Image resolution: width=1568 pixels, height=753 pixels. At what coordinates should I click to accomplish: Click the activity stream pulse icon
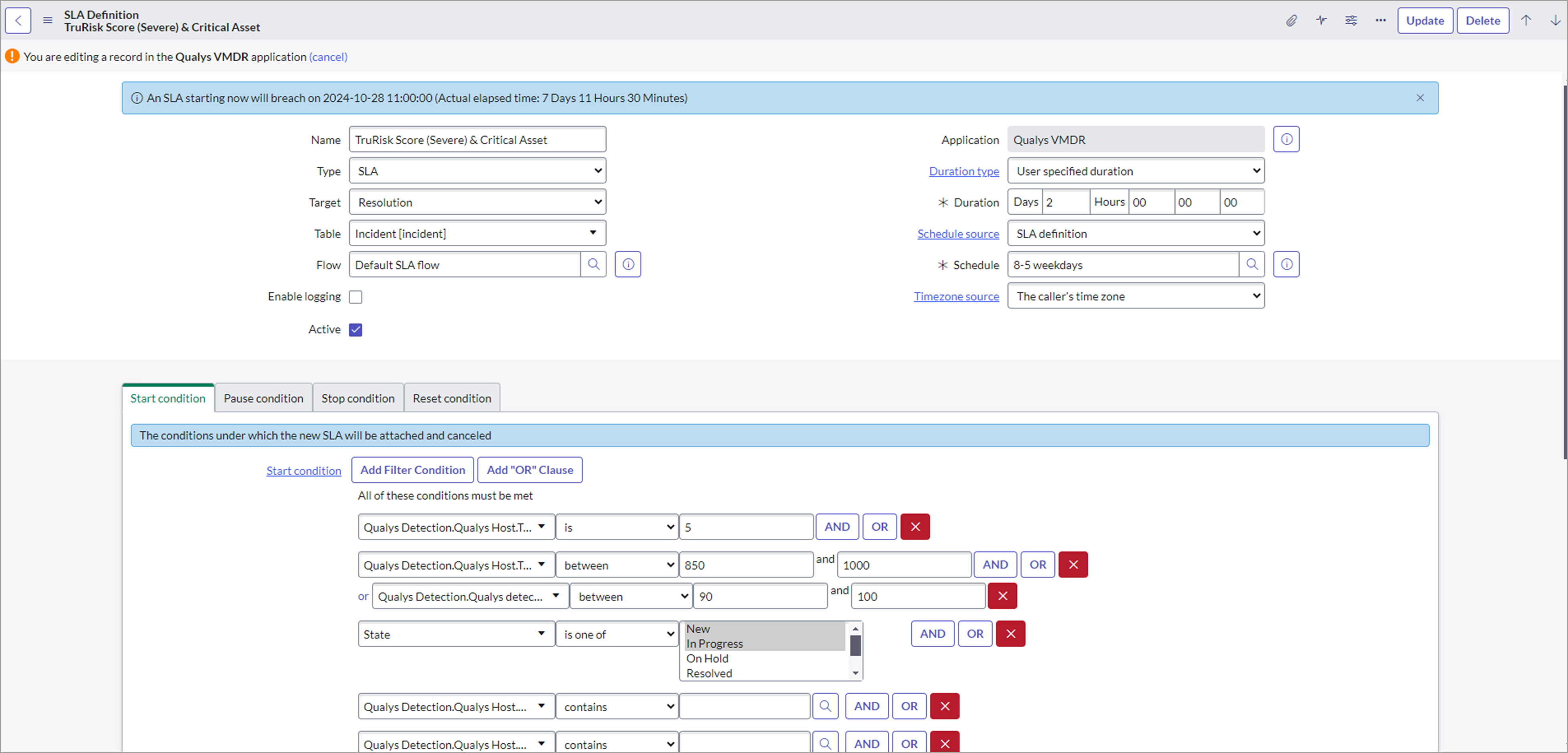[x=1321, y=21]
